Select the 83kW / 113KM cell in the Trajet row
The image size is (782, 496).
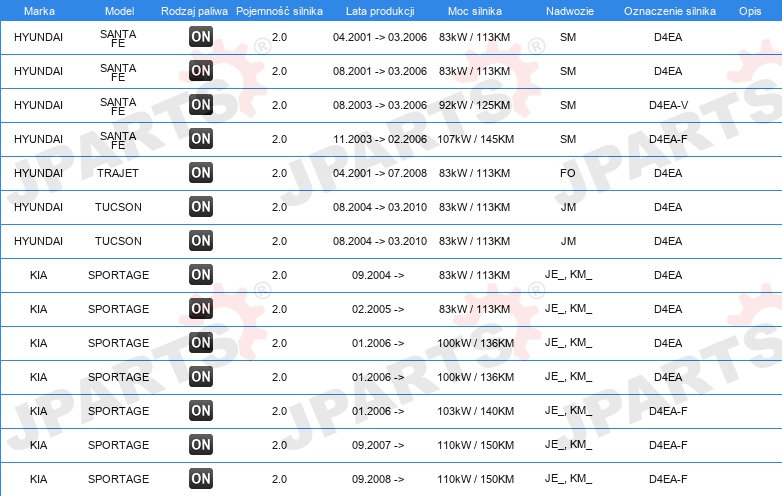pyautogui.click(x=475, y=173)
